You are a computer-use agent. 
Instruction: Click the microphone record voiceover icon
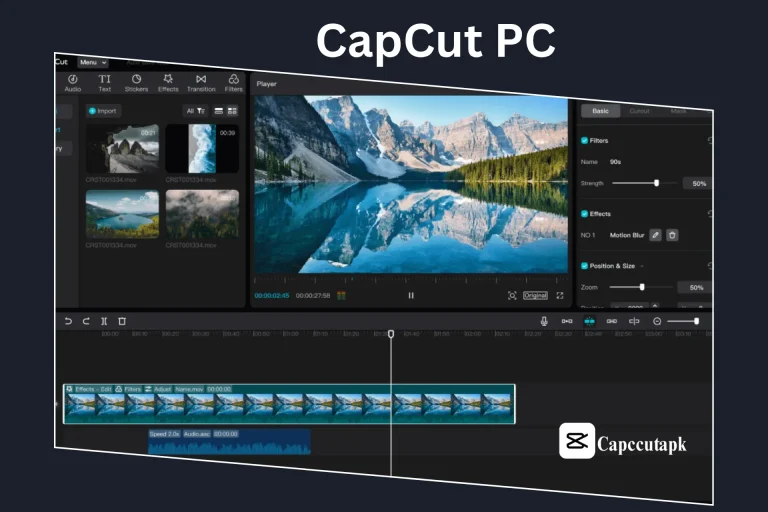(544, 321)
